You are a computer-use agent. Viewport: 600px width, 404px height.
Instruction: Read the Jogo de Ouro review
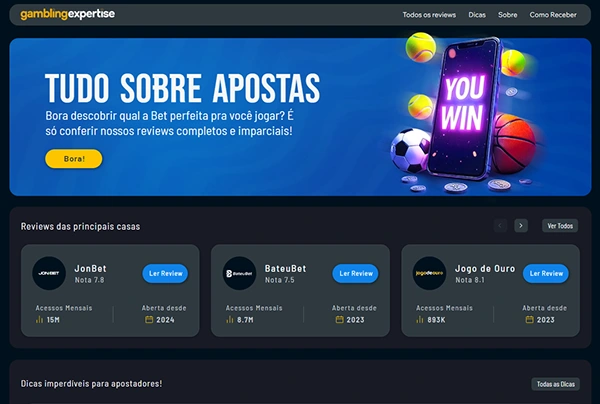click(x=546, y=274)
